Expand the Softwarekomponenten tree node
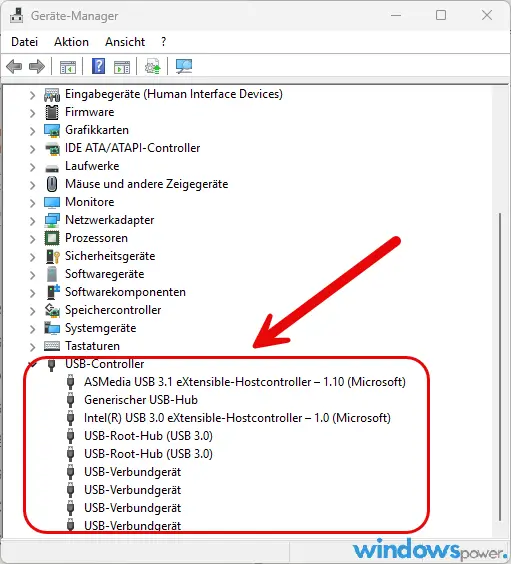Viewport: 511px width, 564px height. (32, 293)
